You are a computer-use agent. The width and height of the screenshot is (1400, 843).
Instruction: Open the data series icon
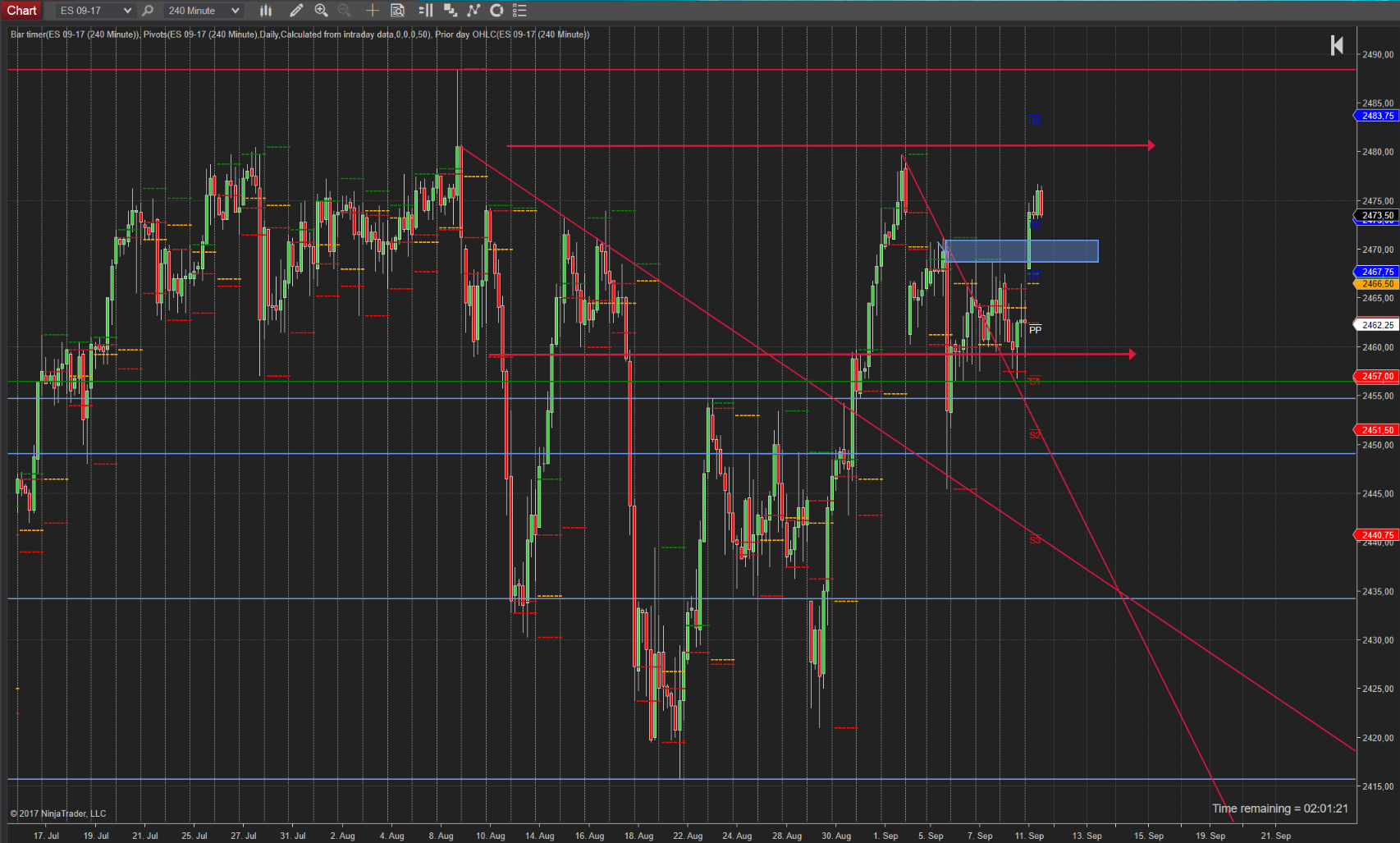pos(451,11)
